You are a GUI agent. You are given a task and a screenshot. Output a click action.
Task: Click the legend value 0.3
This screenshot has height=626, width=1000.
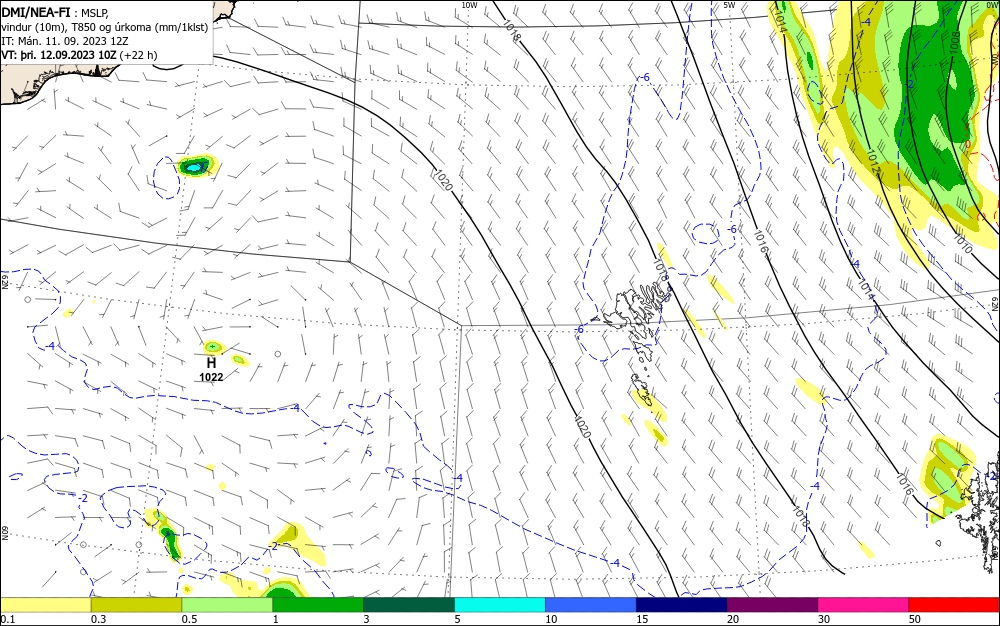pos(99,619)
